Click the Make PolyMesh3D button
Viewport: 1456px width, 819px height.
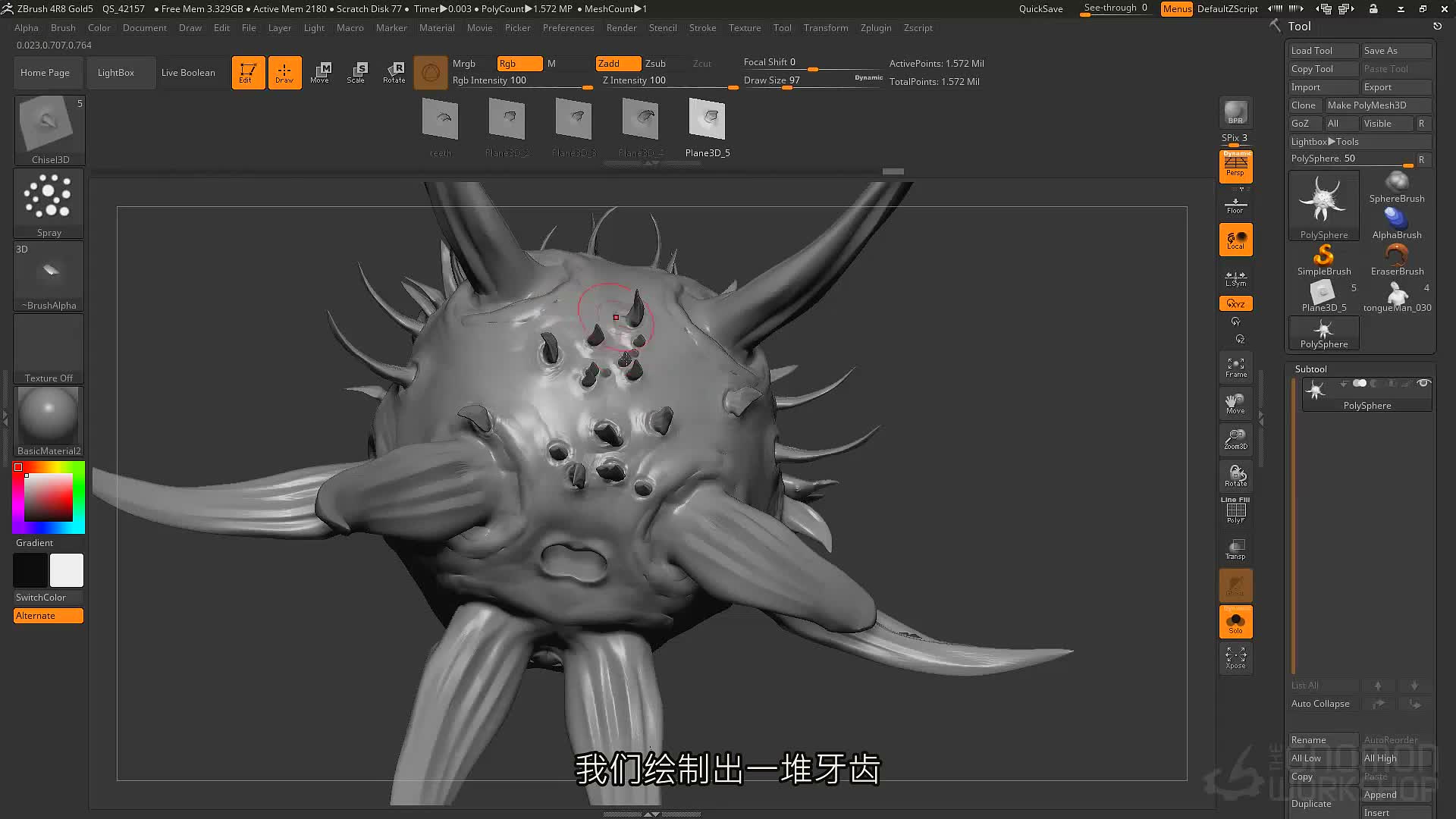click(1377, 105)
